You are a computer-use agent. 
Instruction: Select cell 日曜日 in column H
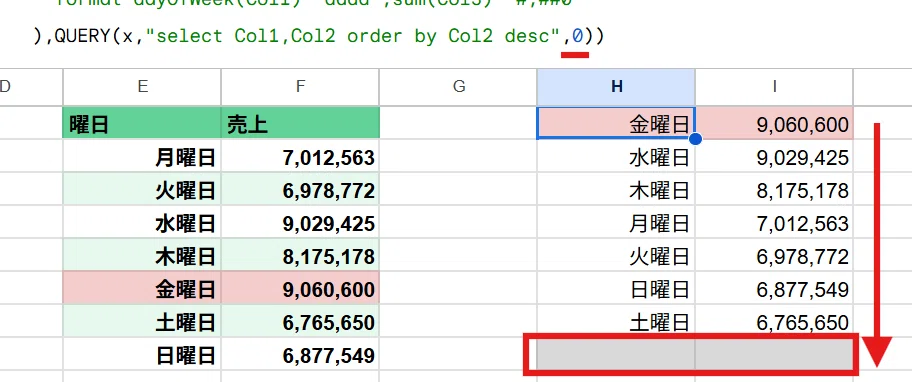click(x=616, y=289)
